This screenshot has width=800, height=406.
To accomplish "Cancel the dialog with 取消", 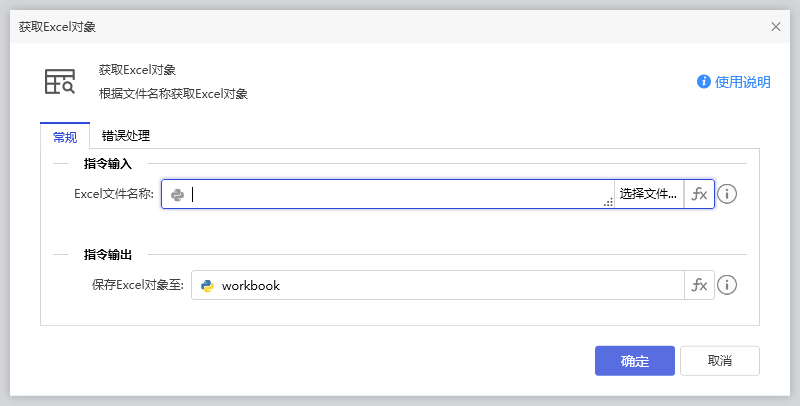I will (719, 361).
